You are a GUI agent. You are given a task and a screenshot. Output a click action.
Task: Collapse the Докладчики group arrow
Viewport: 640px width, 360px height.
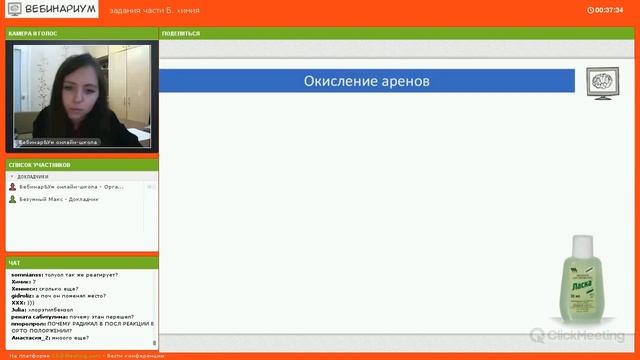coord(12,177)
